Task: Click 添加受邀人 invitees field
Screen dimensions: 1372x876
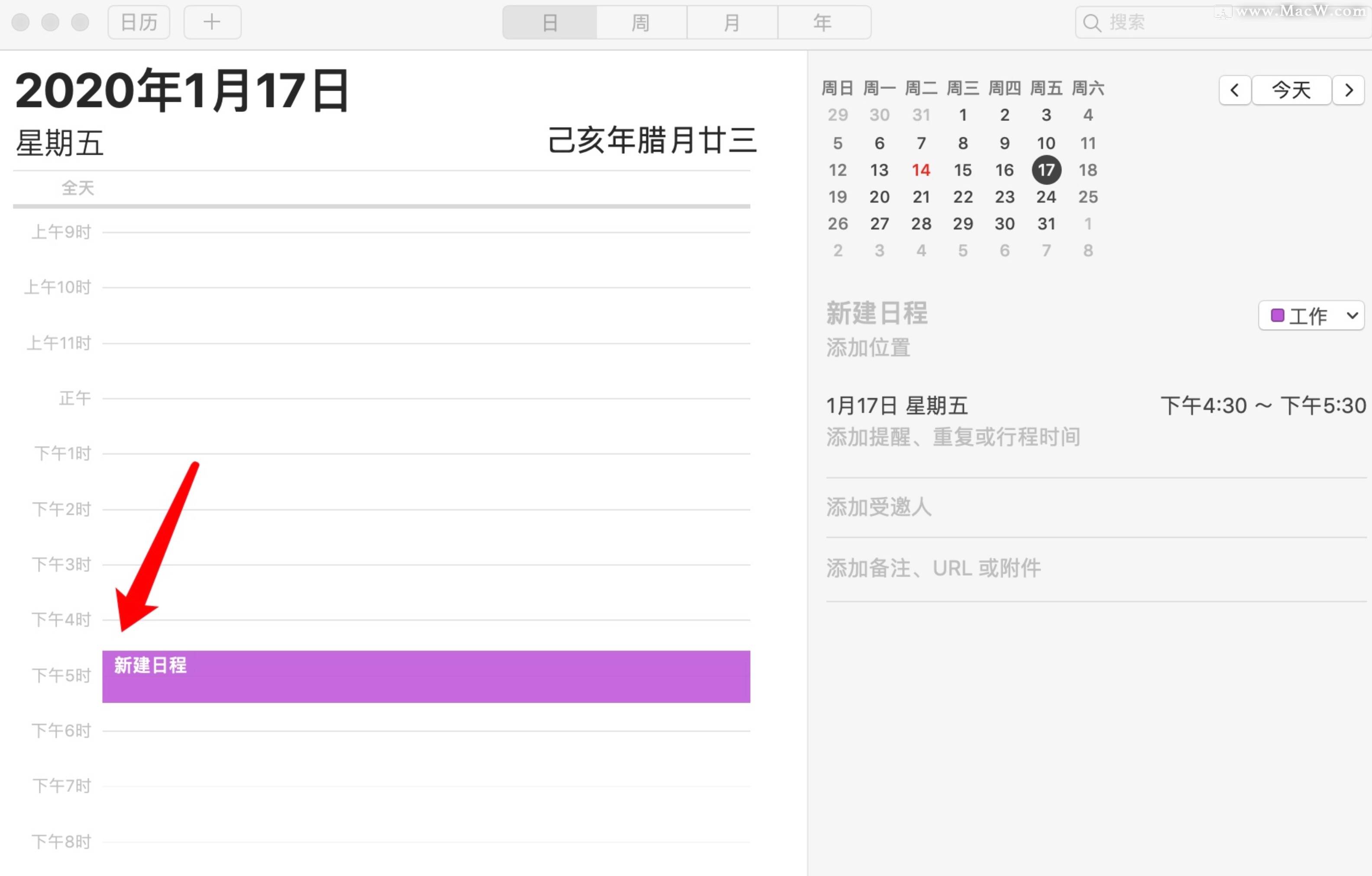Action: 879,507
